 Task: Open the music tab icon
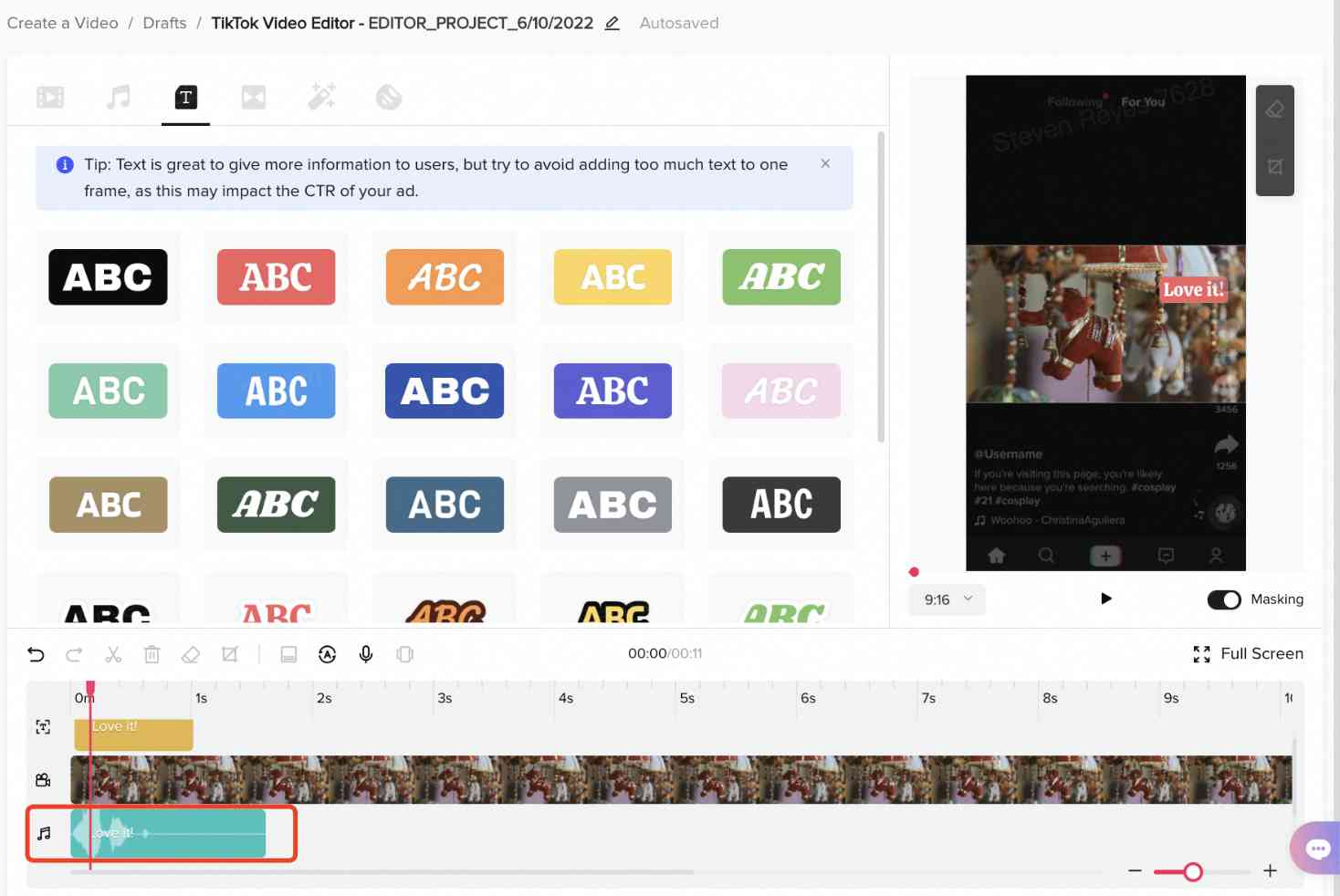pos(119,97)
